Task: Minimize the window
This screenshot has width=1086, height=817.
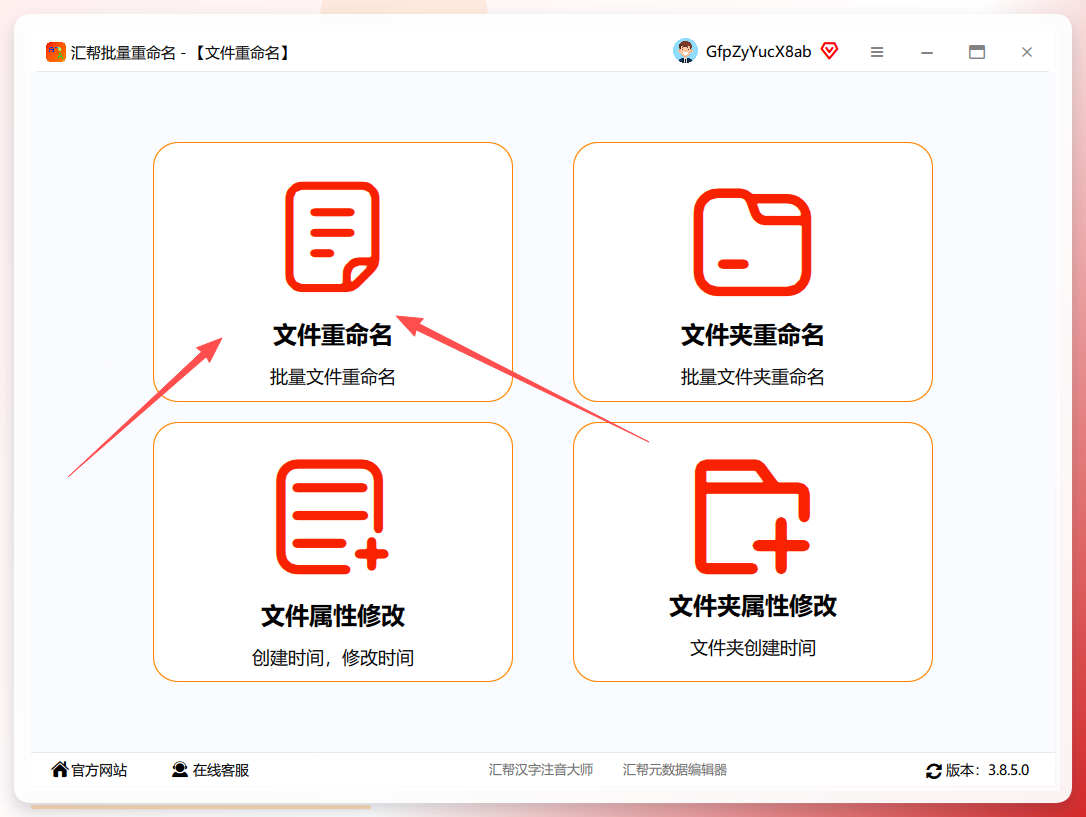Action: 927,53
